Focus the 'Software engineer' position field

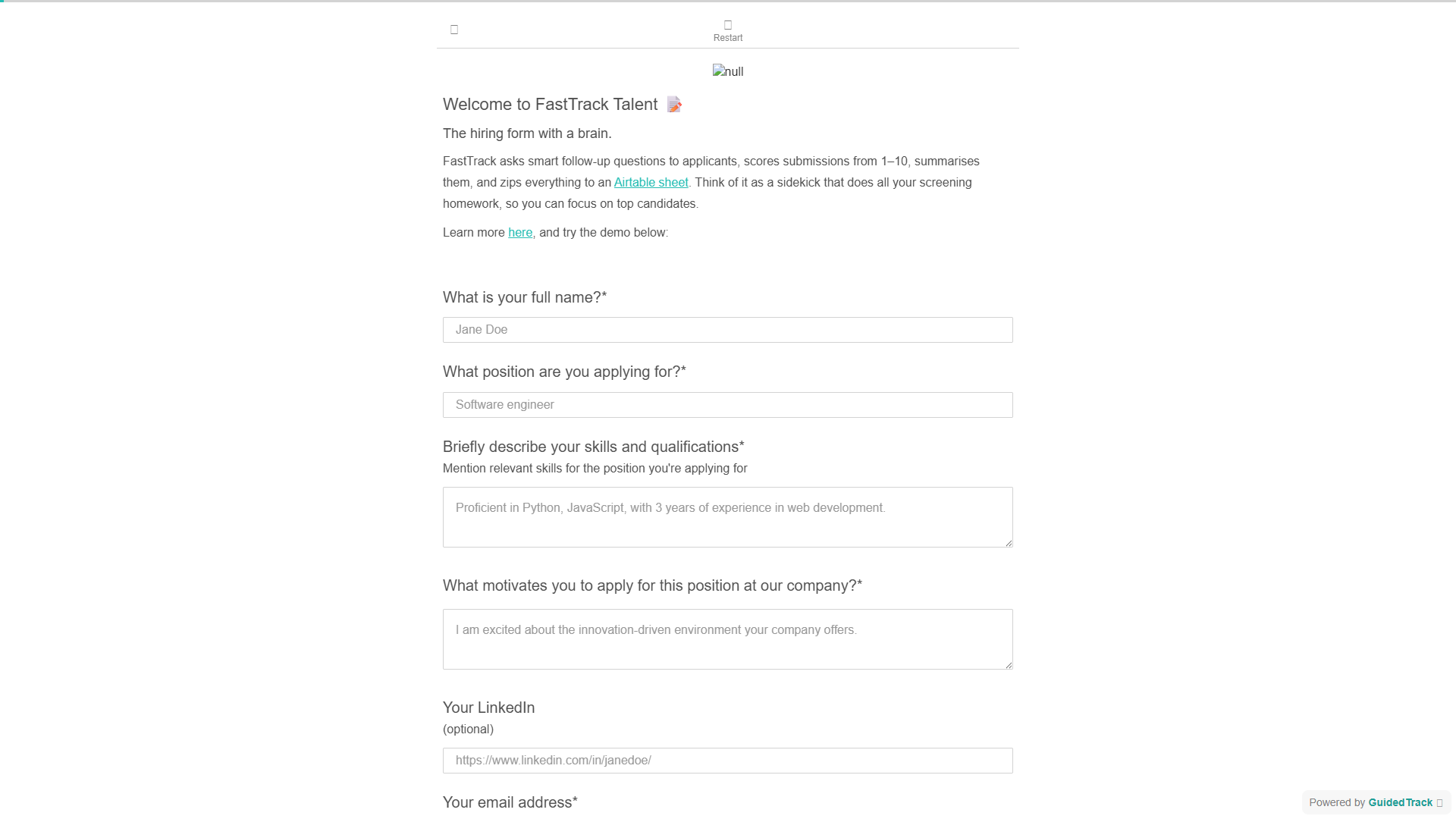[x=728, y=405]
